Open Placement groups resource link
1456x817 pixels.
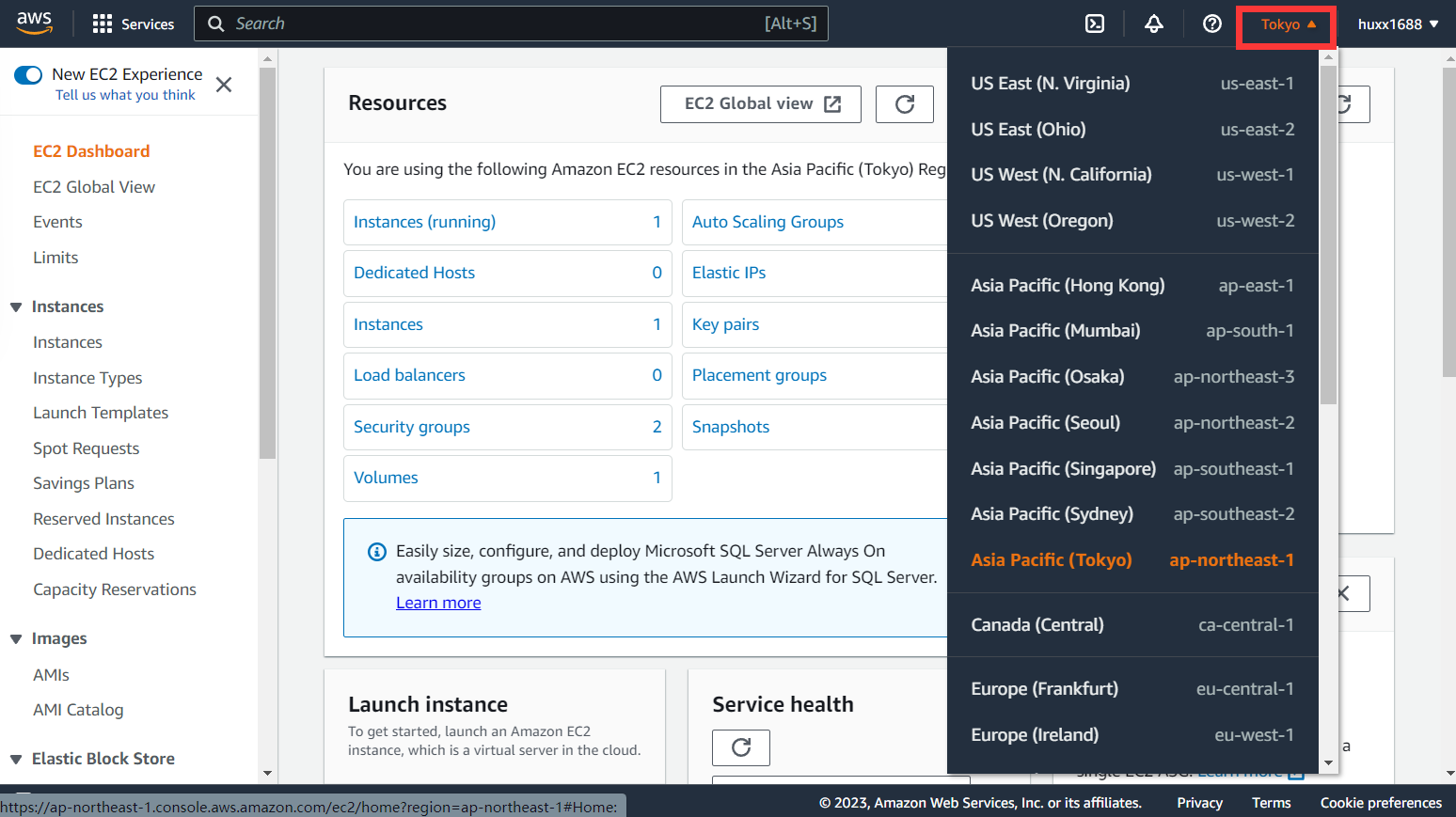coord(759,375)
